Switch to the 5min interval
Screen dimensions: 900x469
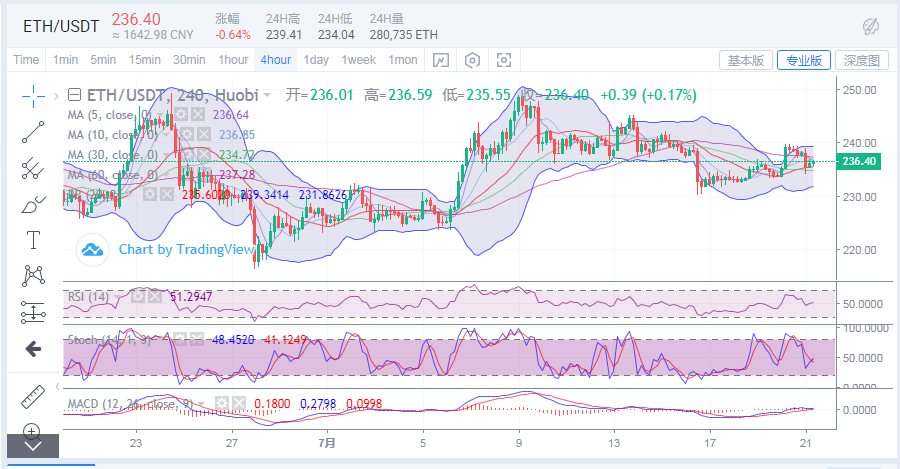(103, 60)
